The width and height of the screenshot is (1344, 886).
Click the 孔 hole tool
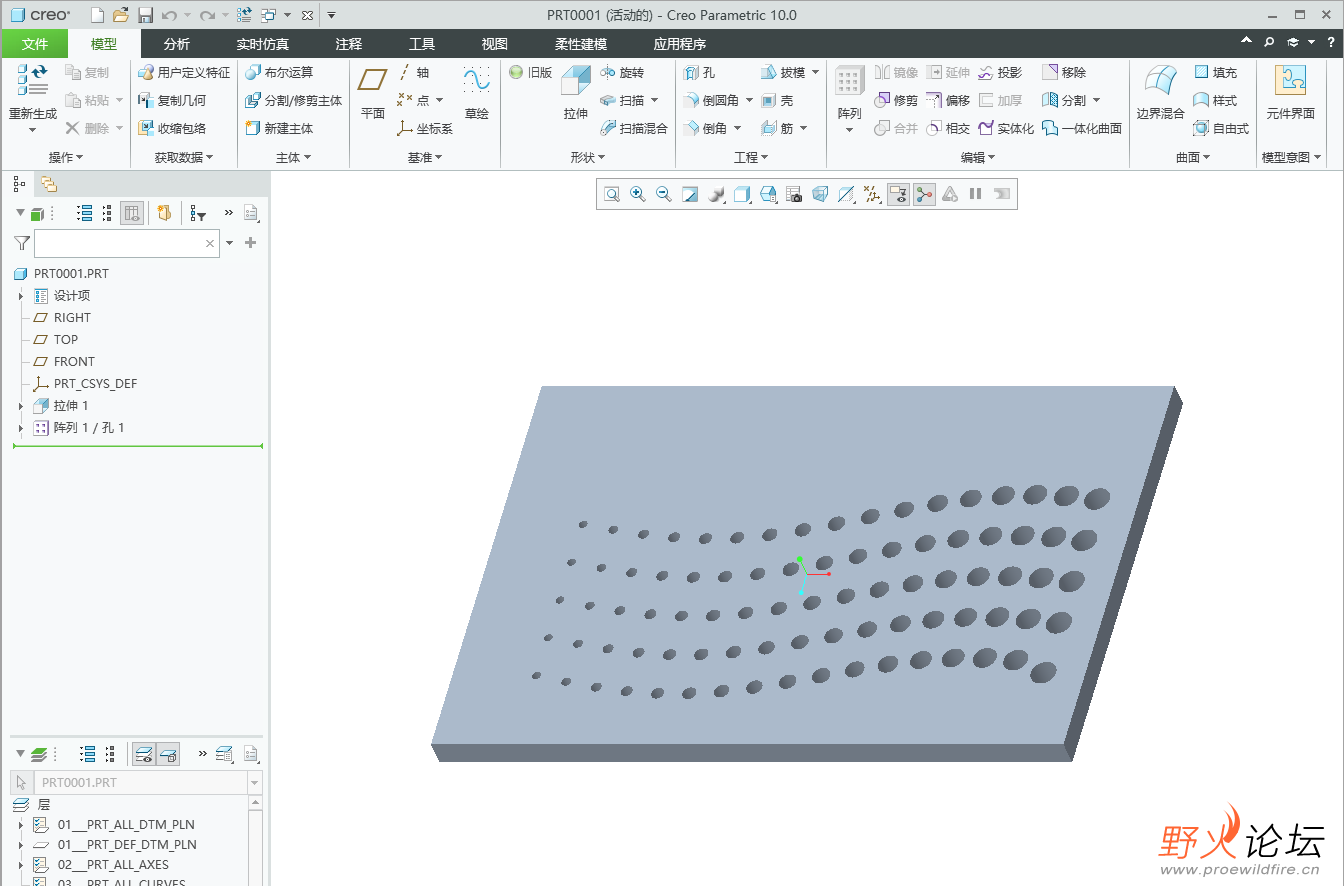[700, 73]
